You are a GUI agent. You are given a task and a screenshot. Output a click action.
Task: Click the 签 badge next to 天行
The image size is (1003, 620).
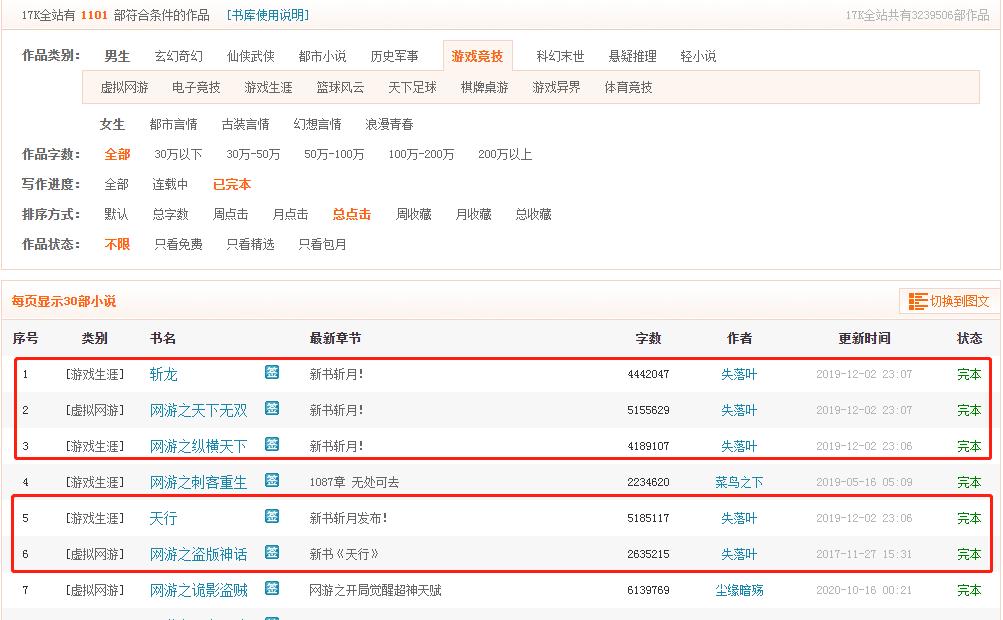click(x=272, y=517)
